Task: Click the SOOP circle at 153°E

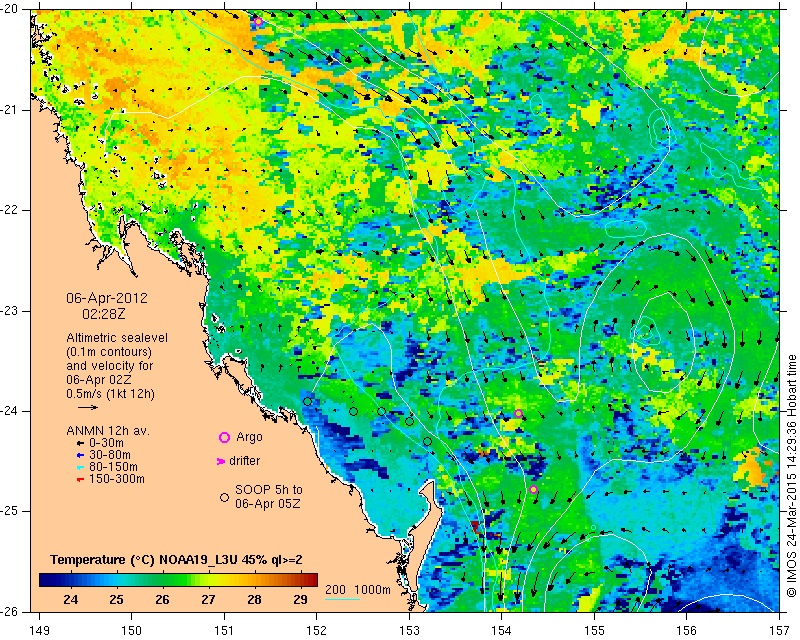Action: pos(409,422)
